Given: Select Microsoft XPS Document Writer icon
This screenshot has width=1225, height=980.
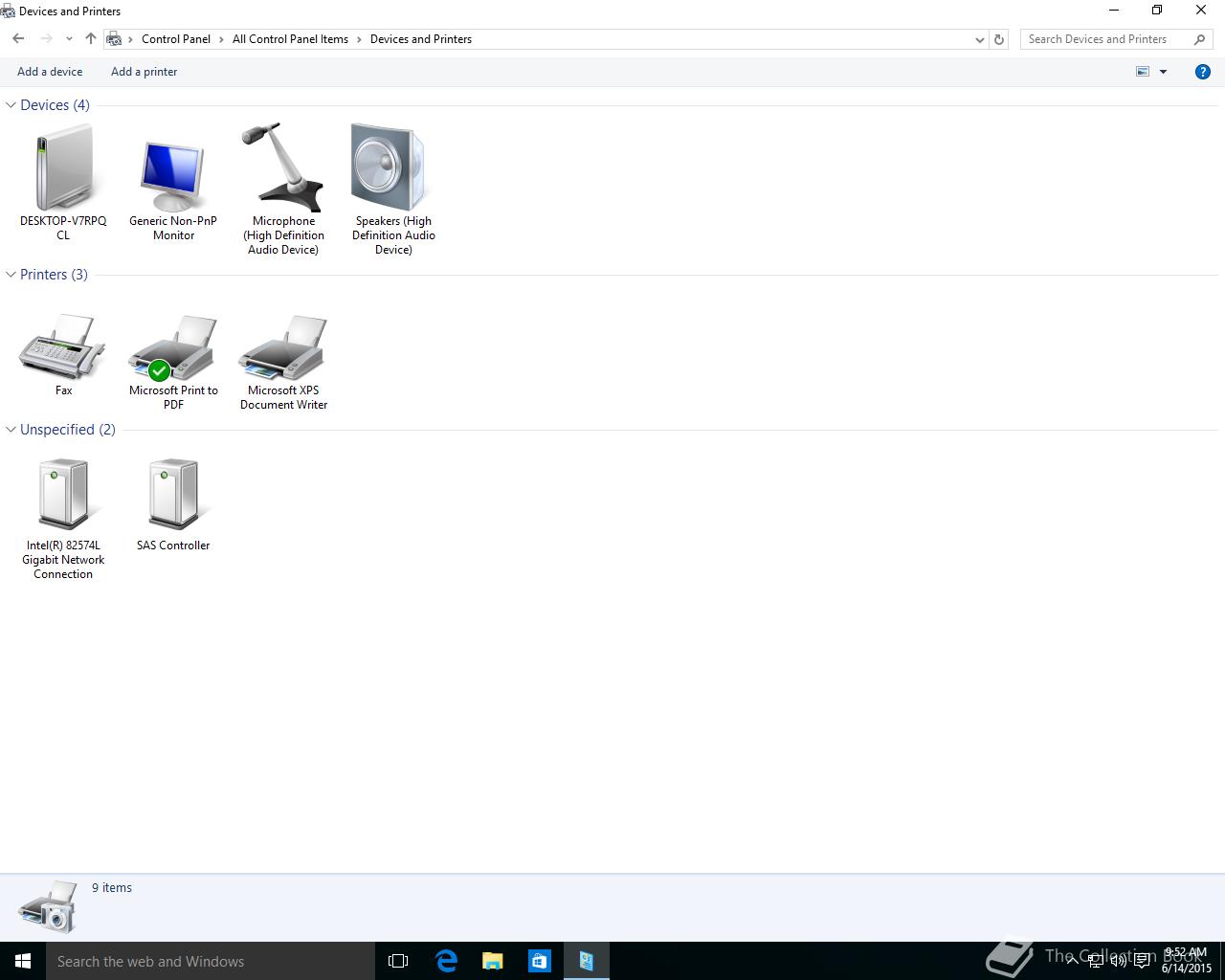Looking at the screenshot, I should 283,347.
